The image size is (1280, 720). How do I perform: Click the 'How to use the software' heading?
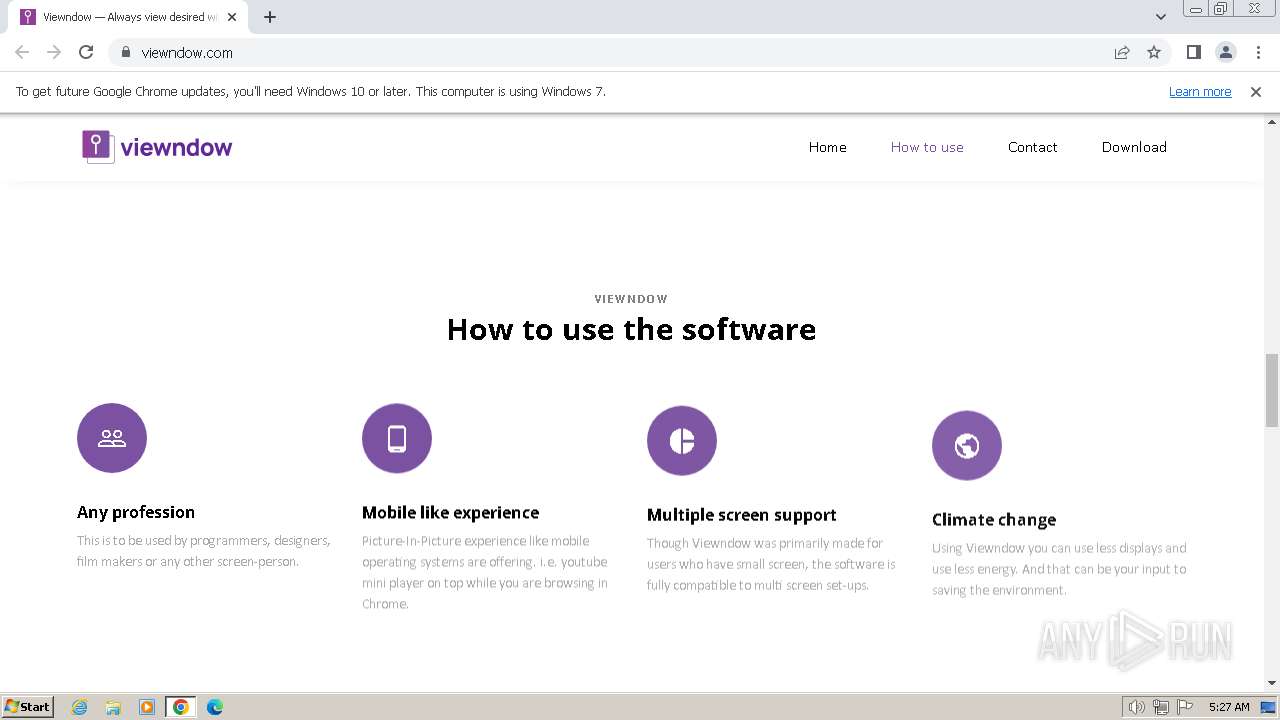[x=631, y=329]
